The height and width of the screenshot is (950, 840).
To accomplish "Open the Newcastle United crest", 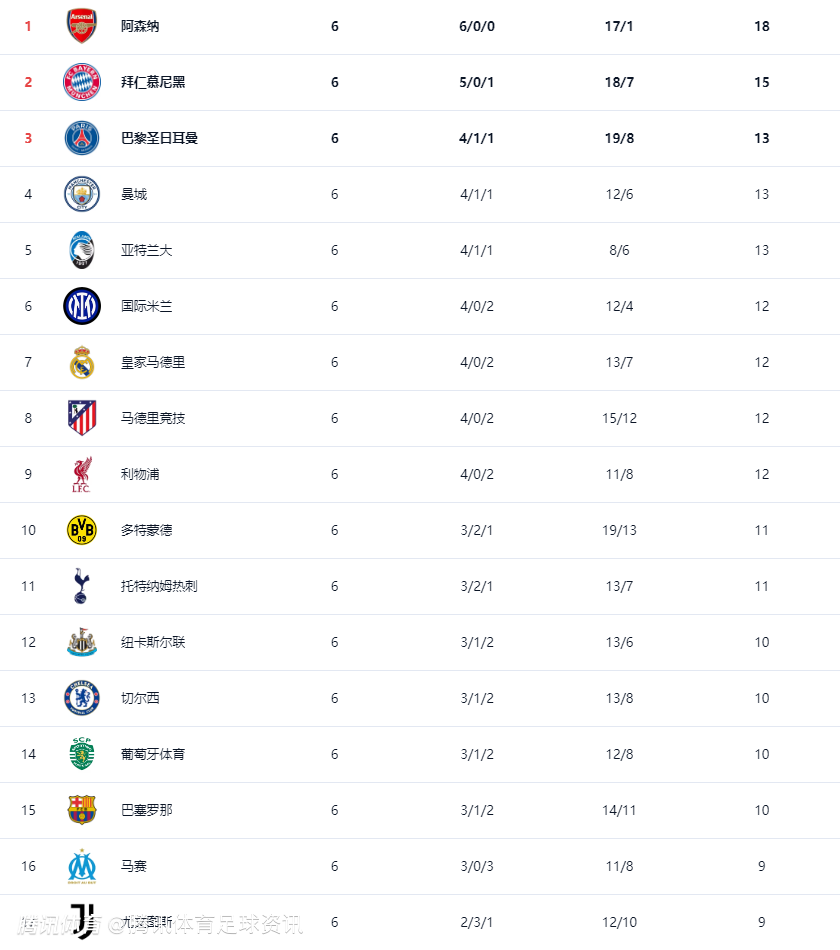I will coord(82,642).
